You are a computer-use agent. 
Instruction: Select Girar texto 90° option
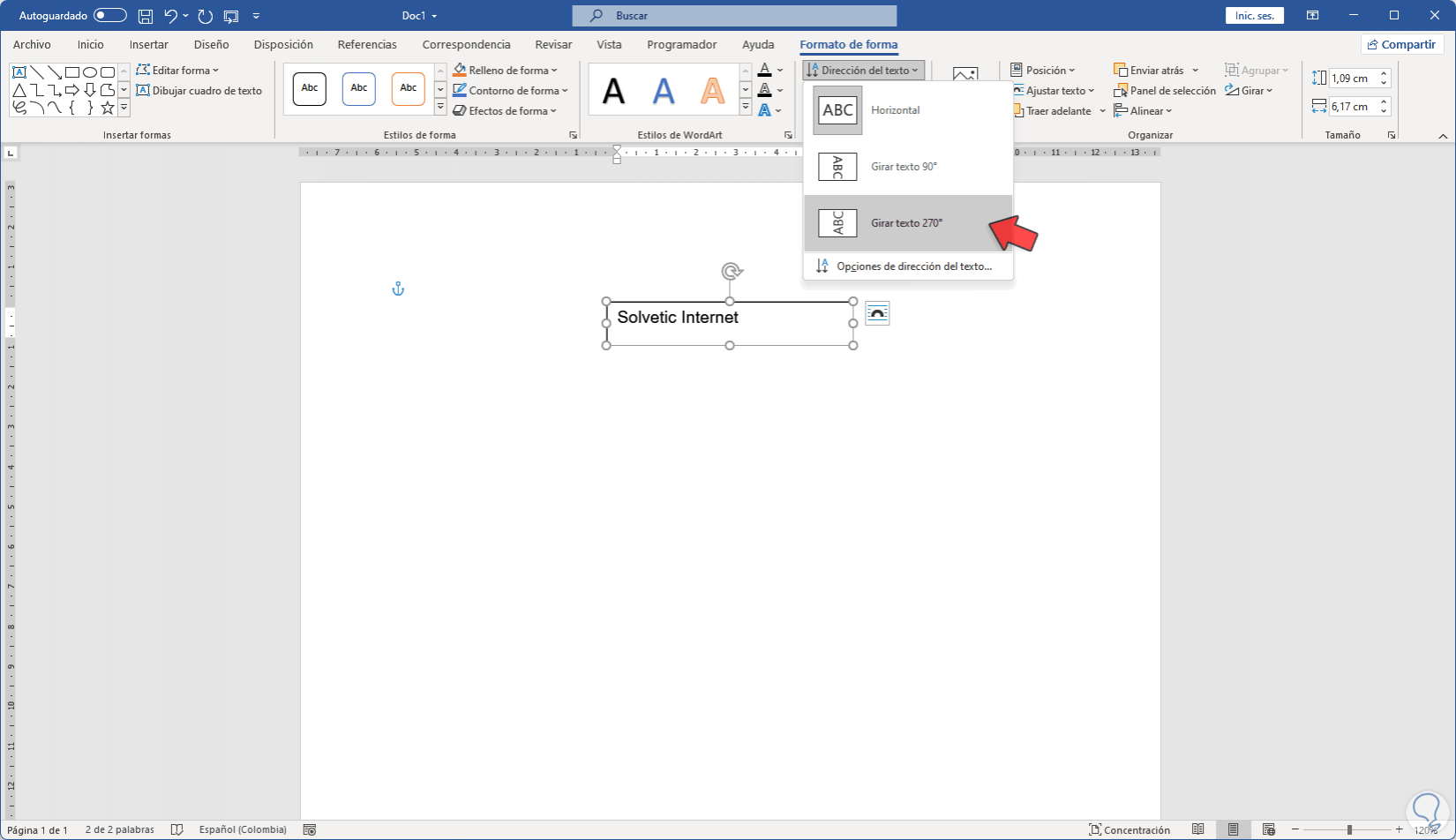tap(908, 167)
